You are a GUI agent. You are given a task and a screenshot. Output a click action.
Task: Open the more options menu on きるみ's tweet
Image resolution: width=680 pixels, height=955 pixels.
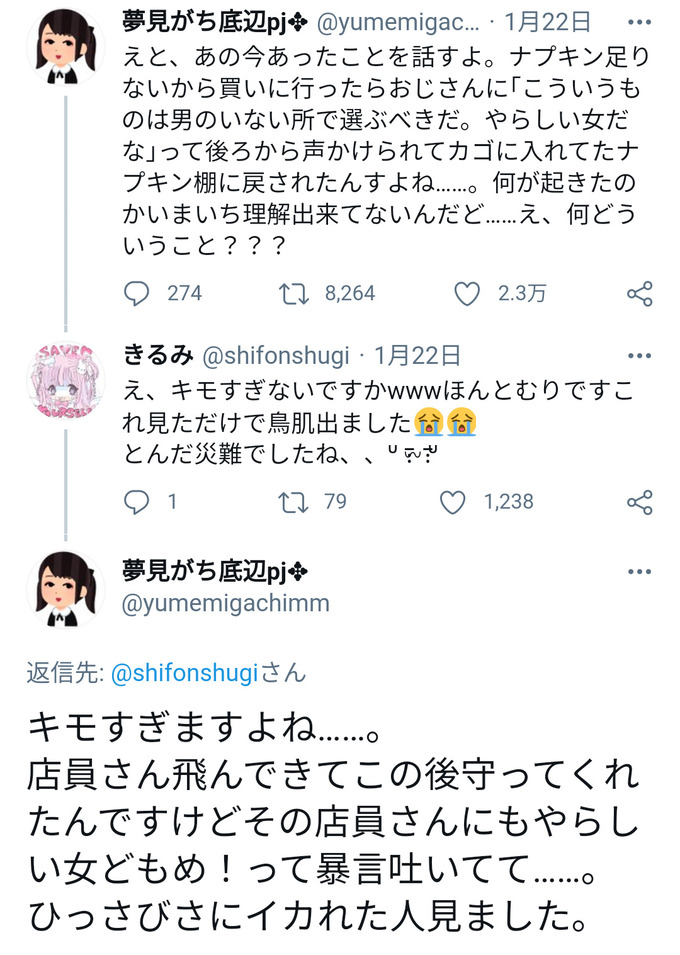point(639,354)
